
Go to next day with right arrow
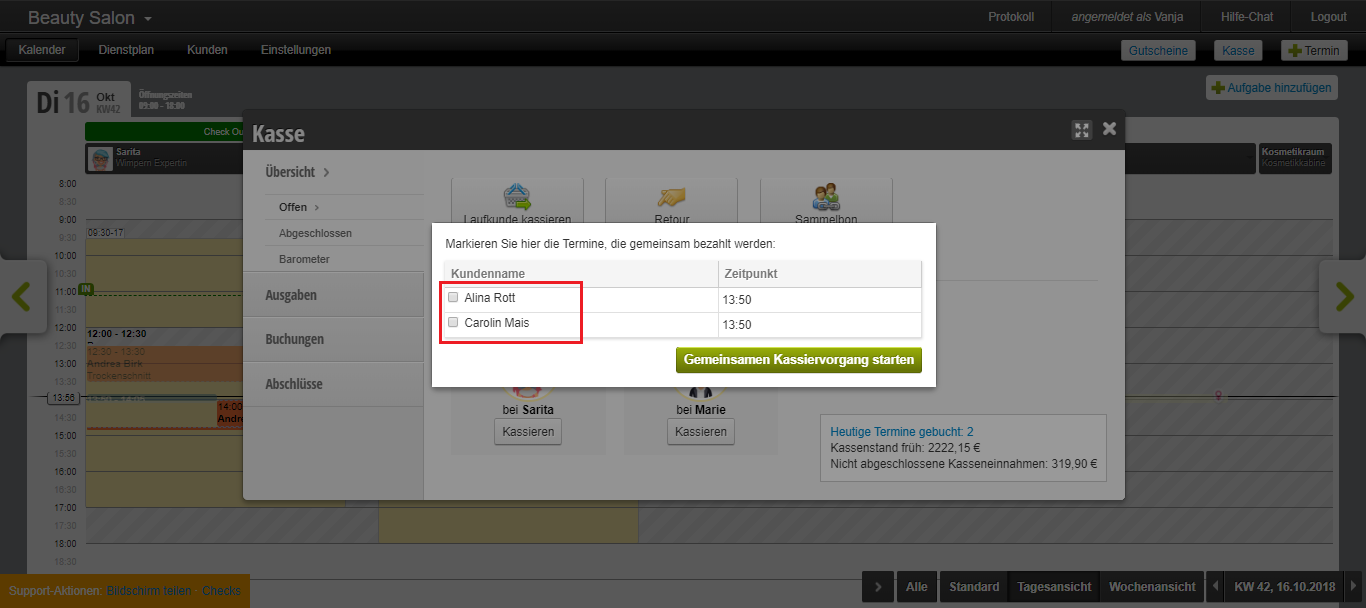point(1343,296)
